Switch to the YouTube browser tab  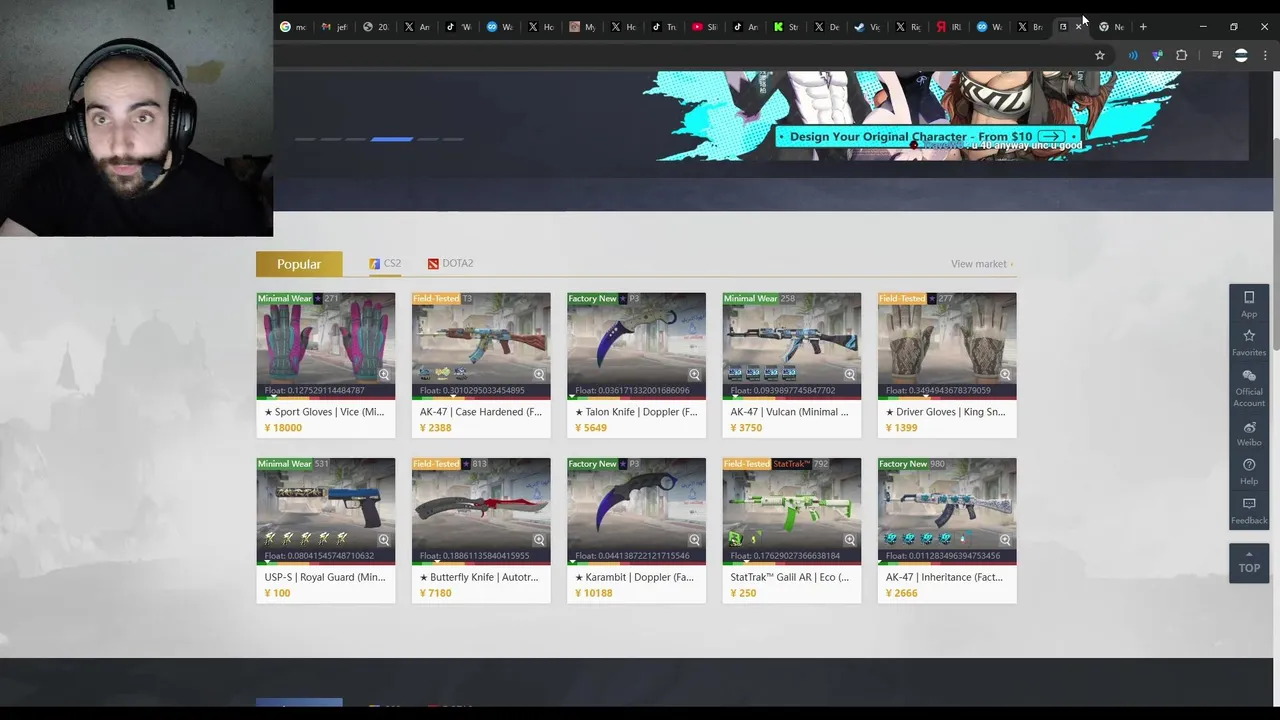coord(706,27)
